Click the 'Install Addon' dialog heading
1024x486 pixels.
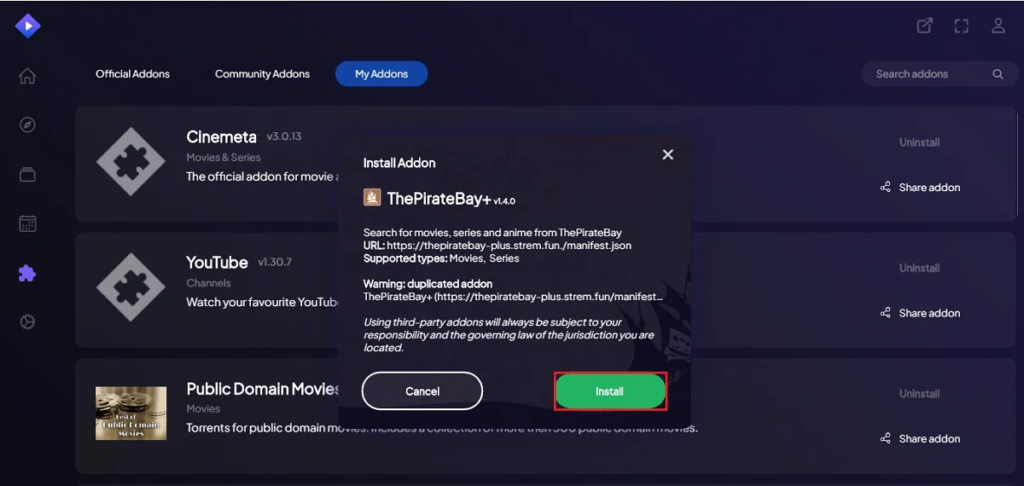click(x=399, y=163)
